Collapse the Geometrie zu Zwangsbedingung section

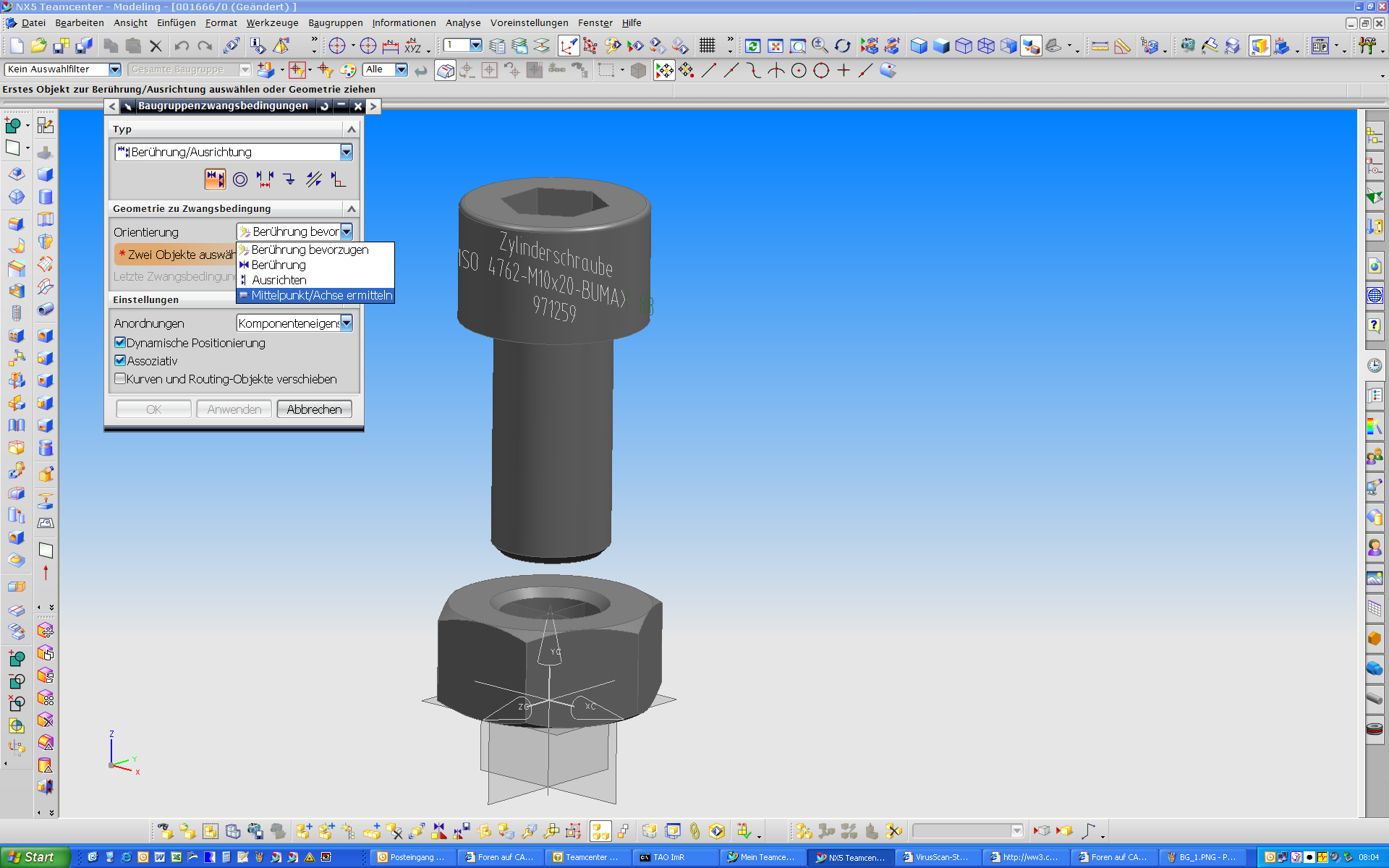(x=352, y=208)
